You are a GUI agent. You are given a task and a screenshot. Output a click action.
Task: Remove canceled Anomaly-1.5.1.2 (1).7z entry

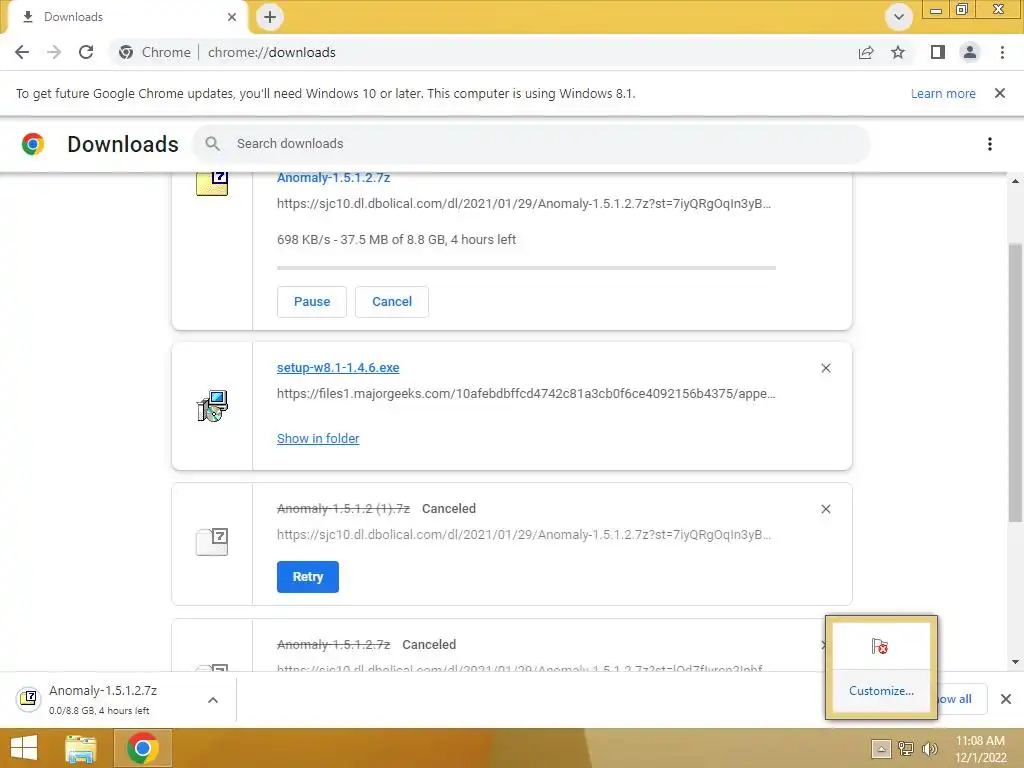[825, 509]
